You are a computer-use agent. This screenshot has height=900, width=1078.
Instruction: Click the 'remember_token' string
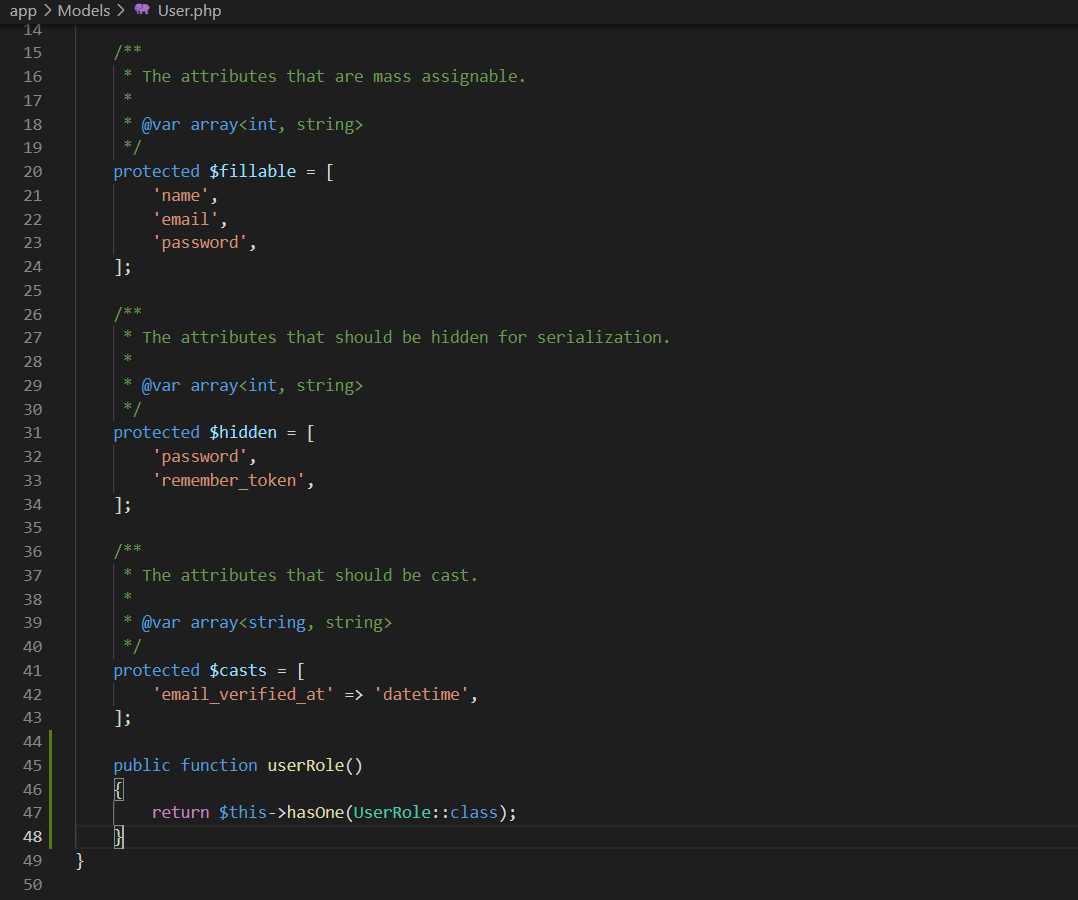[228, 480]
